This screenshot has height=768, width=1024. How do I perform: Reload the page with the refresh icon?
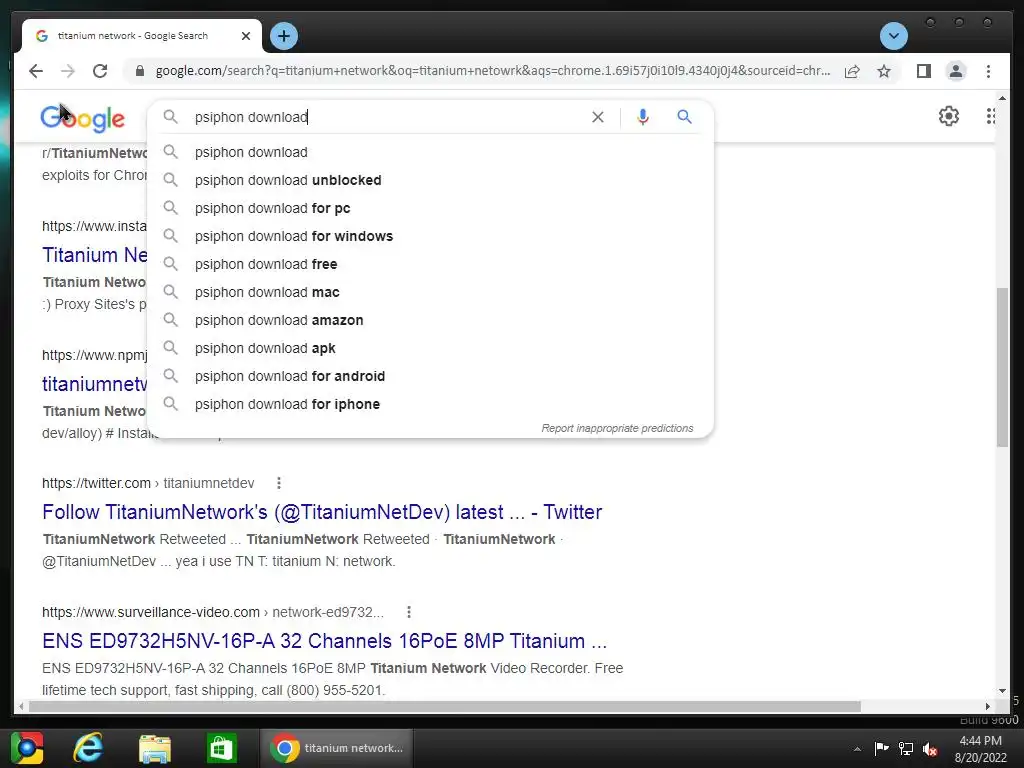(100, 71)
